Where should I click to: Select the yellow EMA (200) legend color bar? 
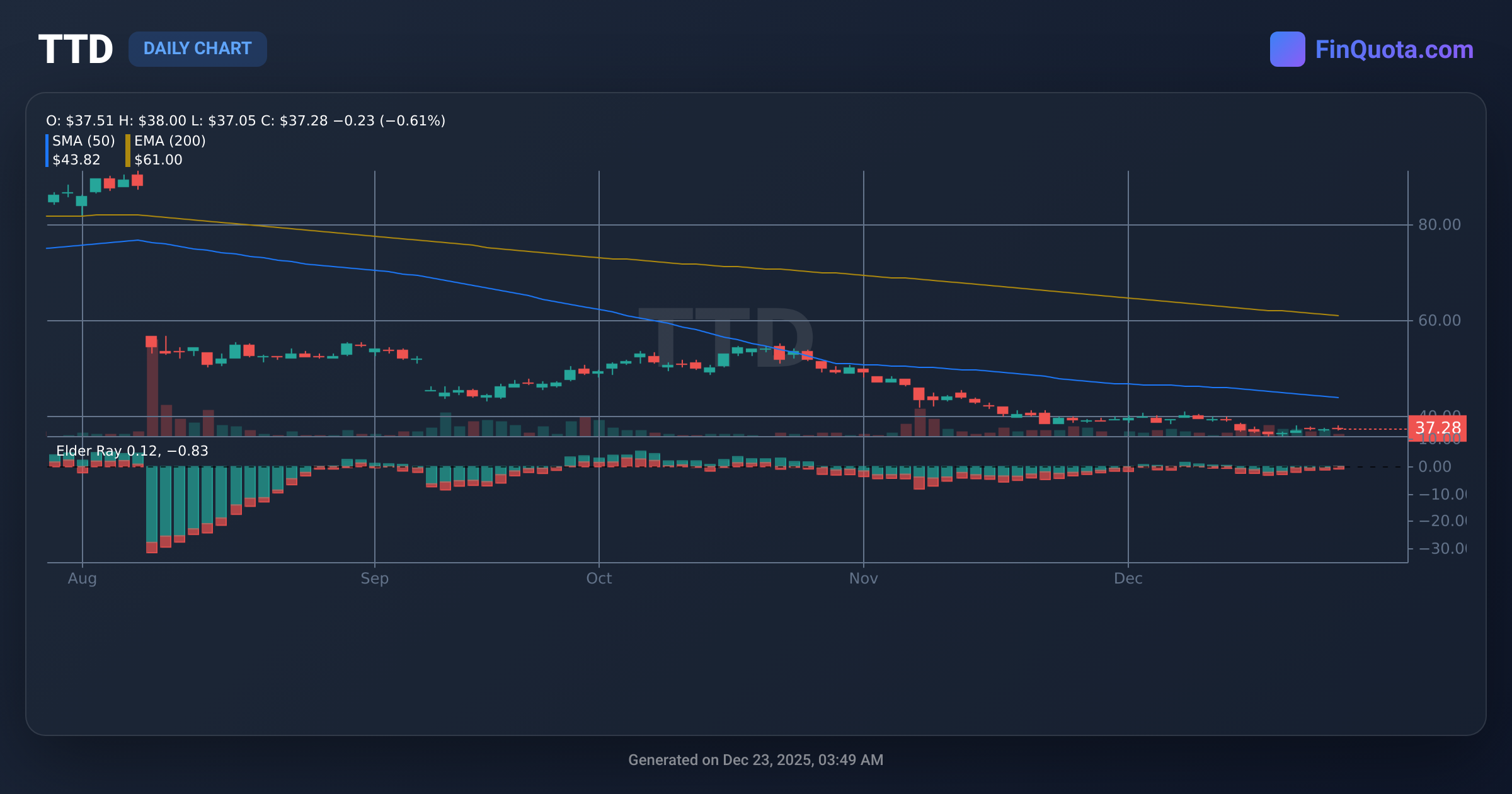(x=127, y=150)
